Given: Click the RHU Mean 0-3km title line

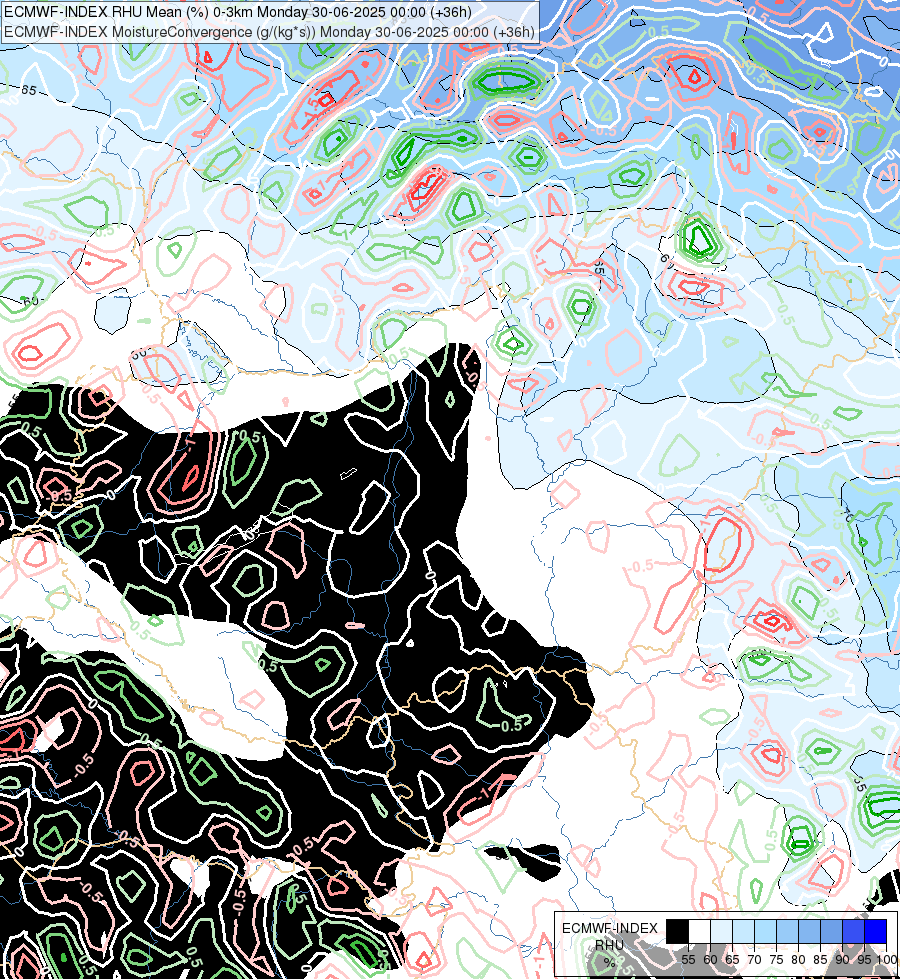Looking at the screenshot, I should pyautogui.click(x=238, y=12).
